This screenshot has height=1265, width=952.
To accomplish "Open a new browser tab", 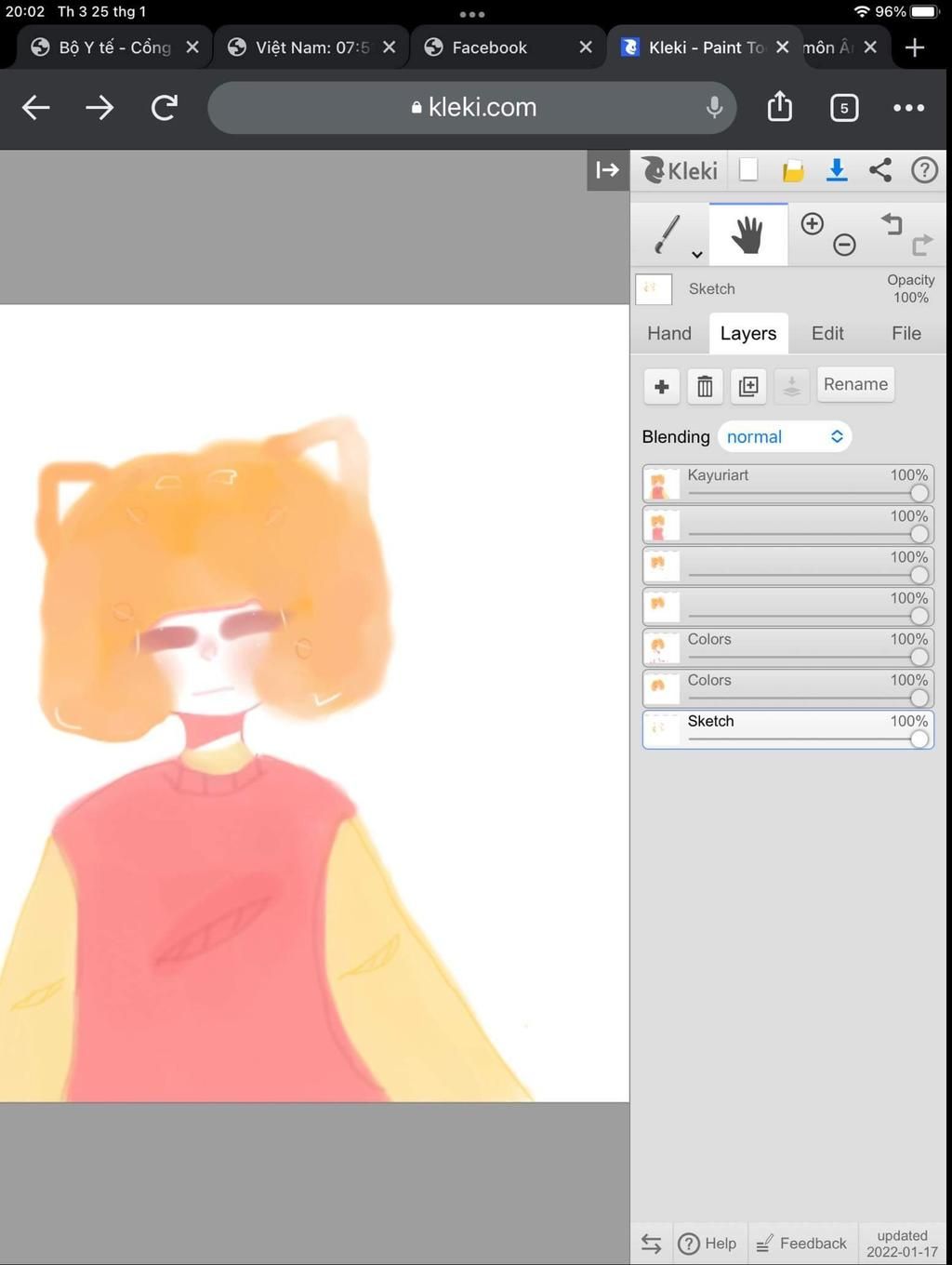I will (x=915, y=47).
